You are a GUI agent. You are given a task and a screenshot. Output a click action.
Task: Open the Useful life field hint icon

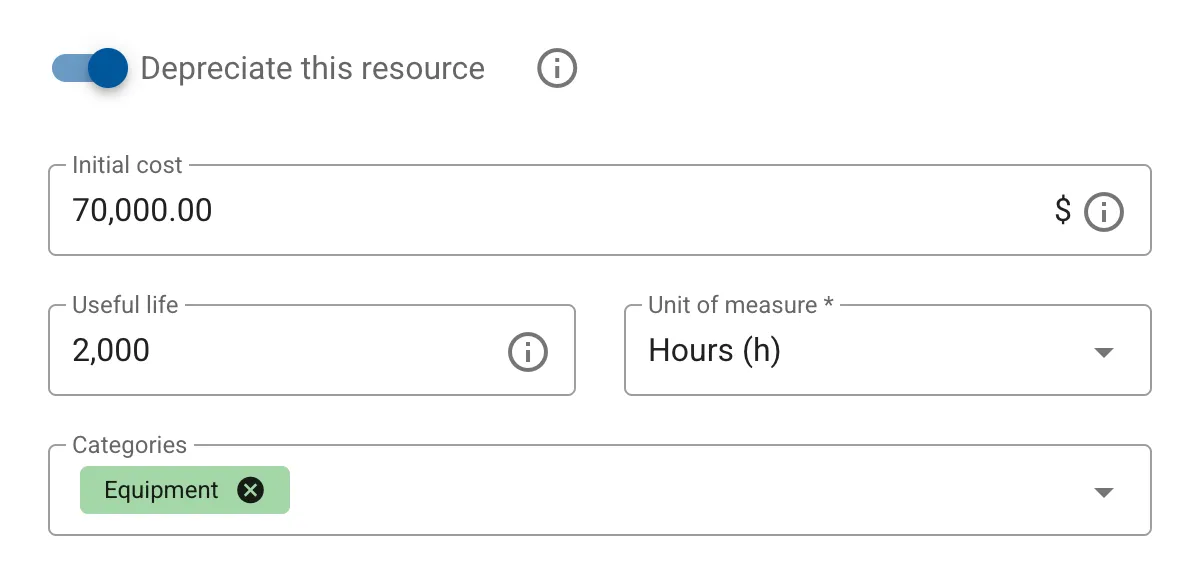coord(527,351)
